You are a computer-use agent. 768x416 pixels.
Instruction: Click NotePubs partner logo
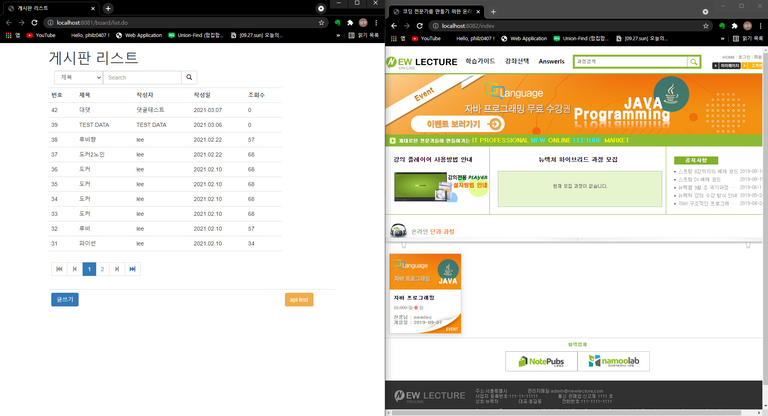point(541,361)
